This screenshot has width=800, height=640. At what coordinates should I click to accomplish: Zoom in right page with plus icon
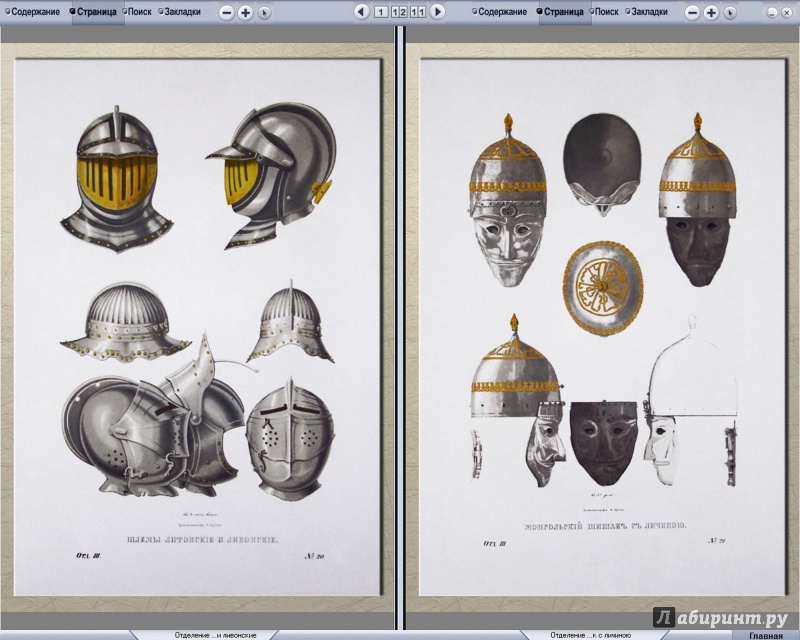click(711, 13)
